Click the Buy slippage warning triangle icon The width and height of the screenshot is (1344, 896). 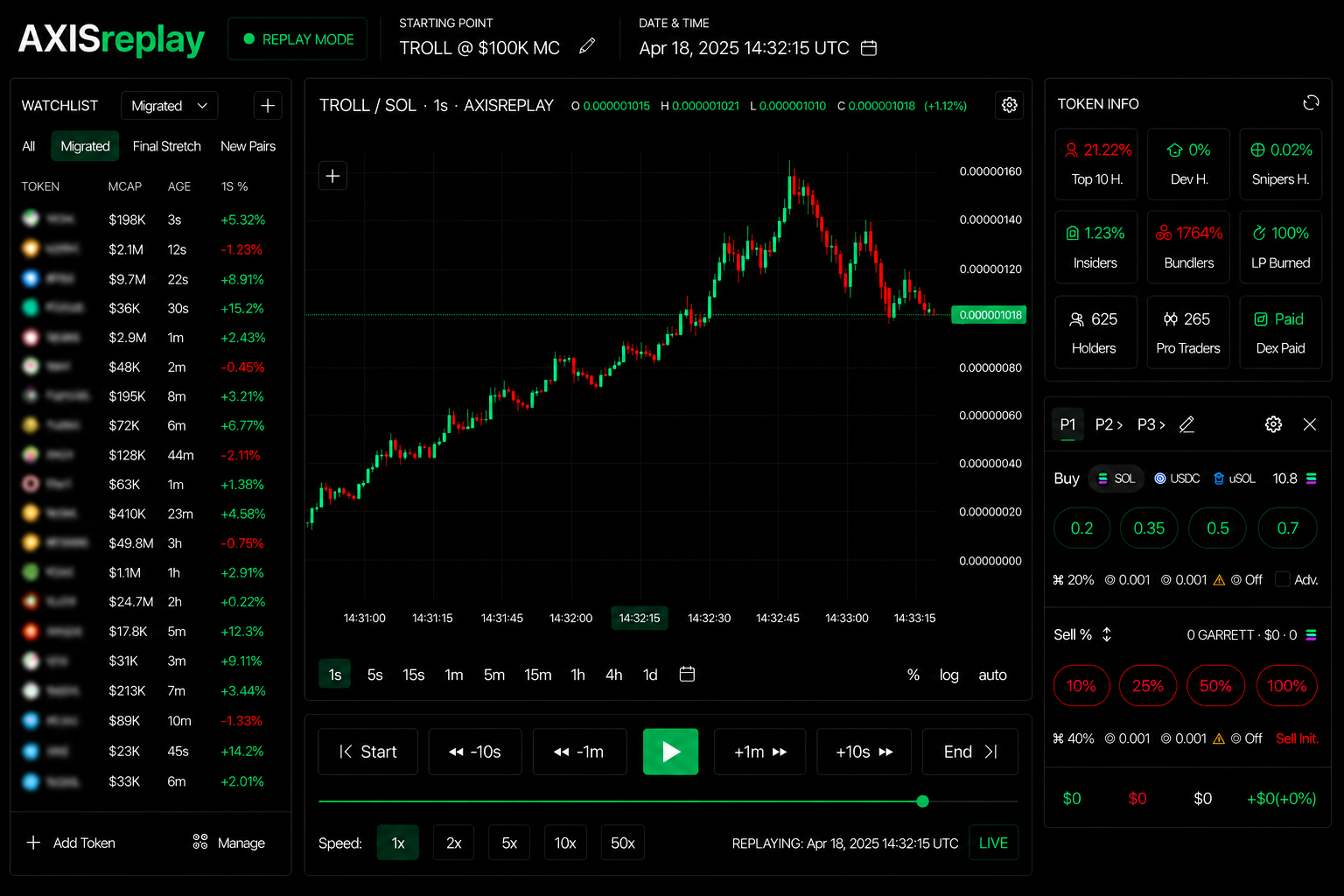pos(1219,580)
